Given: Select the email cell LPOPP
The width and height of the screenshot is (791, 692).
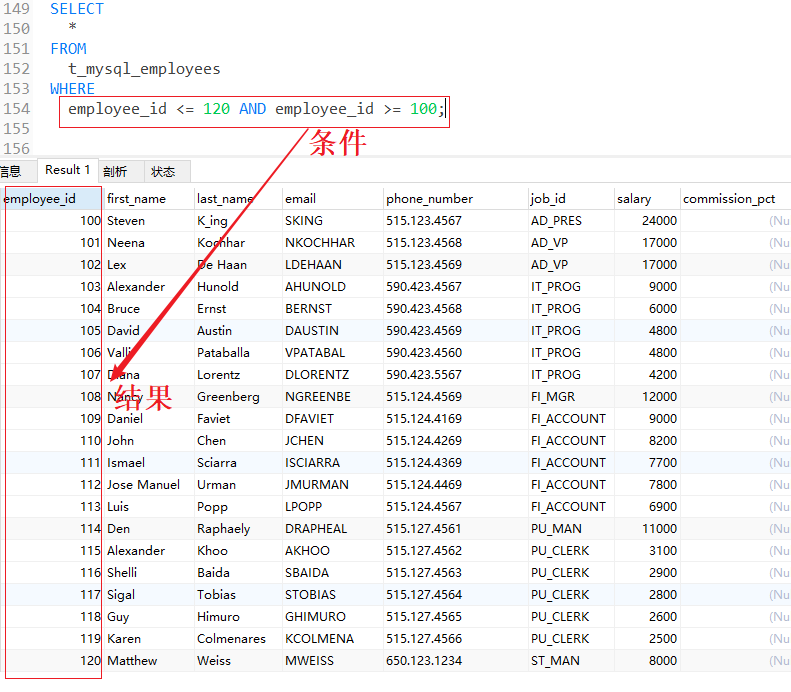Looking at the screenshot, I should click(332, 507).
